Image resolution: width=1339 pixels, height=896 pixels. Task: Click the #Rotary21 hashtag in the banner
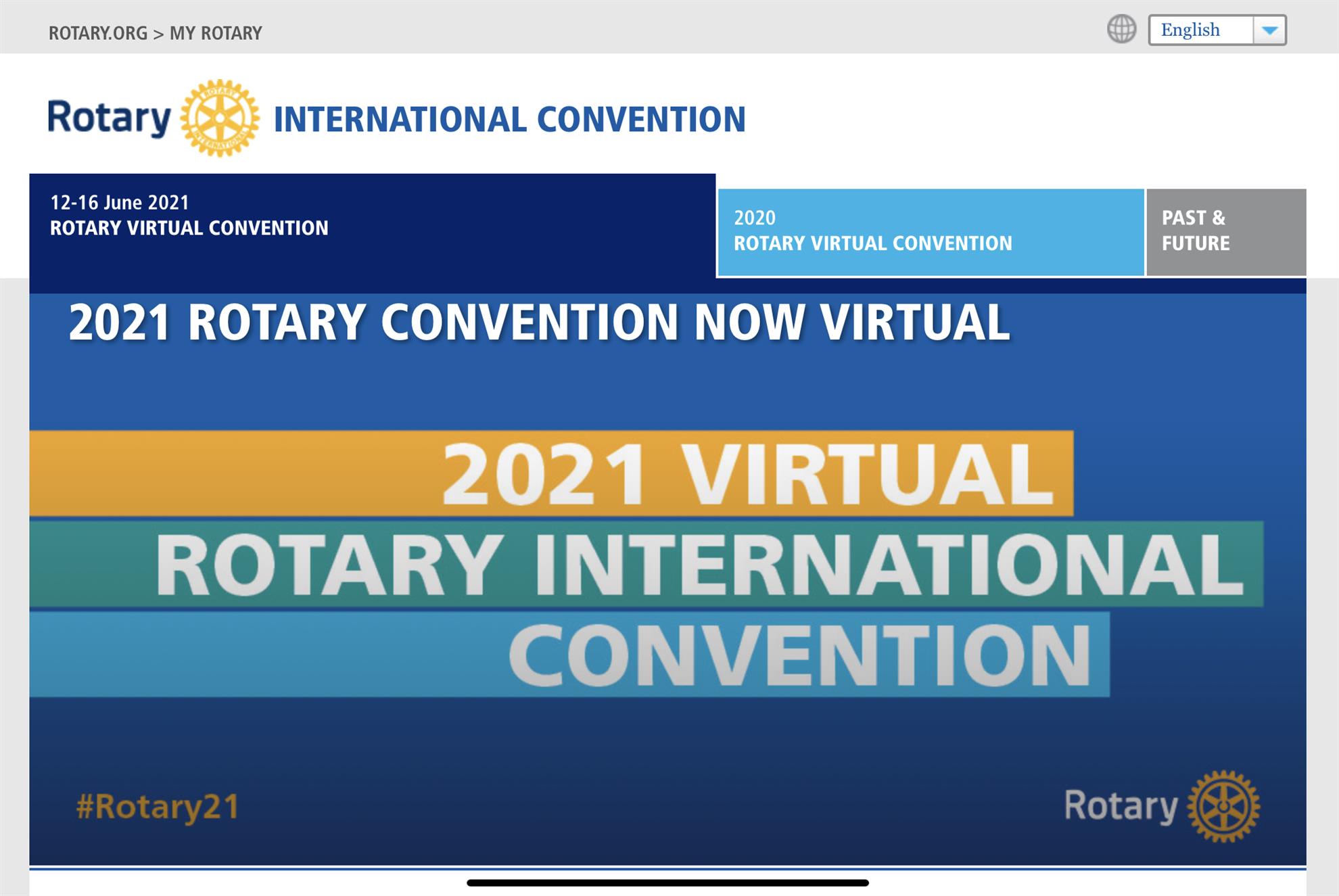158,807
